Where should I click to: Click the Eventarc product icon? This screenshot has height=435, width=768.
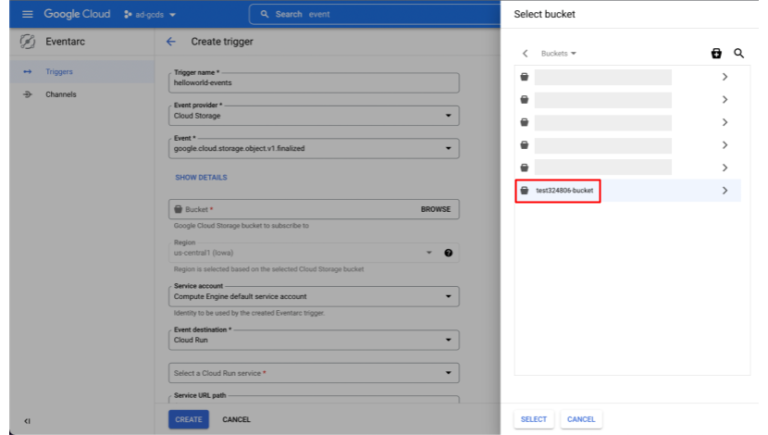click(x=28, y=42)
